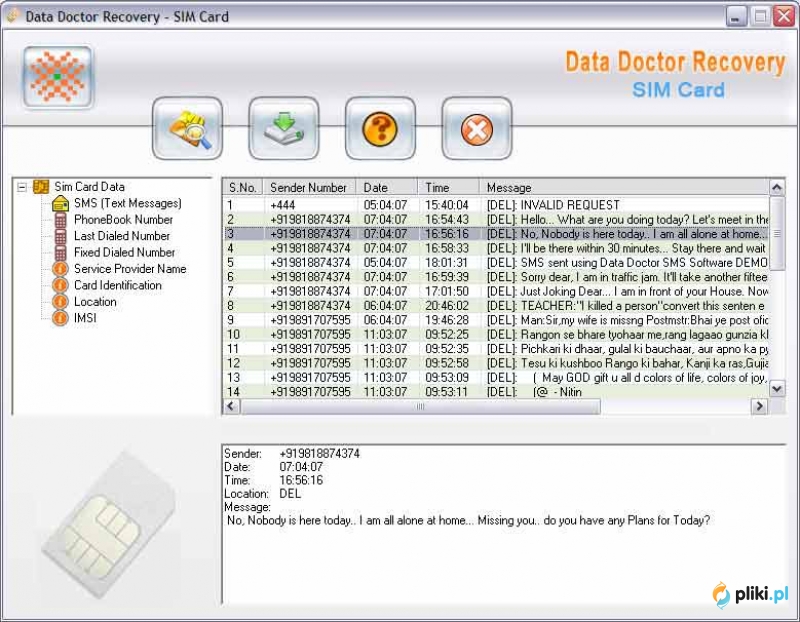Image resolution: width=800 pixels, height=622 pixels.
Task: Sort by the S.No. column header
Action: (x=243, y=187)
